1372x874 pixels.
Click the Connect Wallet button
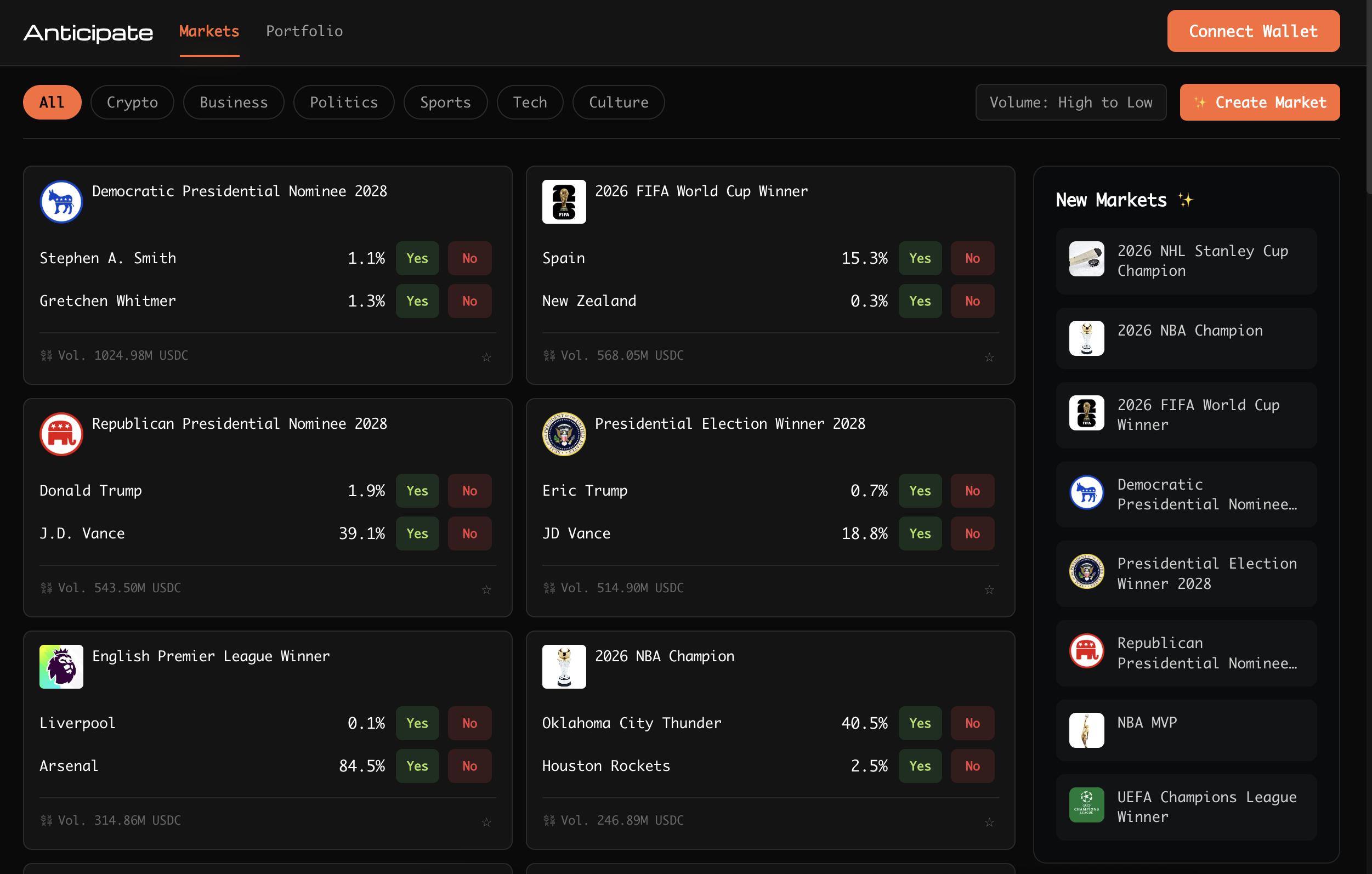pyautogui.click(x=1253, y=31)
